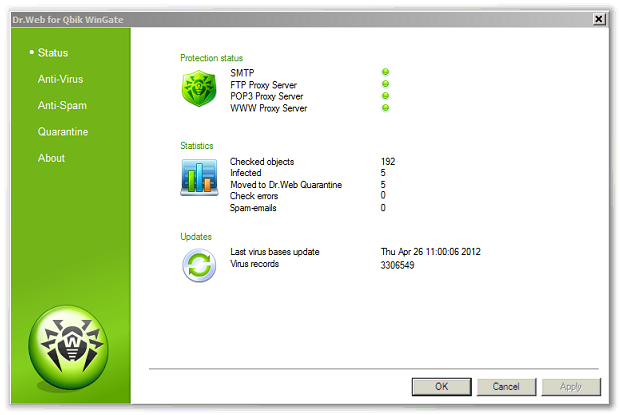
Task: Select the SMTP label
Action: (242, 73)
